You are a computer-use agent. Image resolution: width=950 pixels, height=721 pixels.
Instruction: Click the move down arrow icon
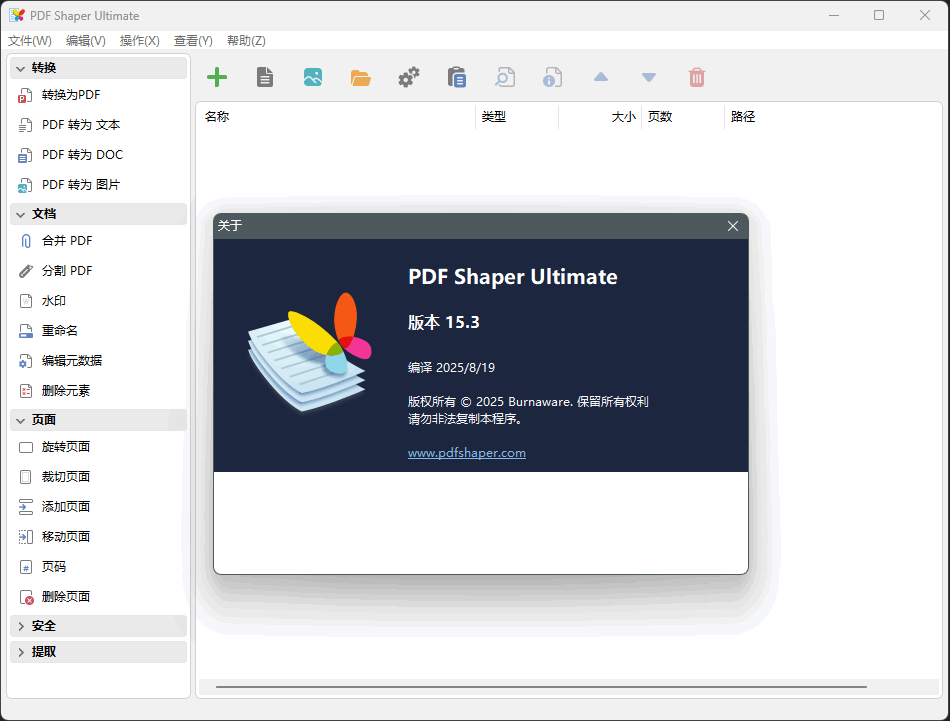(x=649, y=77)
